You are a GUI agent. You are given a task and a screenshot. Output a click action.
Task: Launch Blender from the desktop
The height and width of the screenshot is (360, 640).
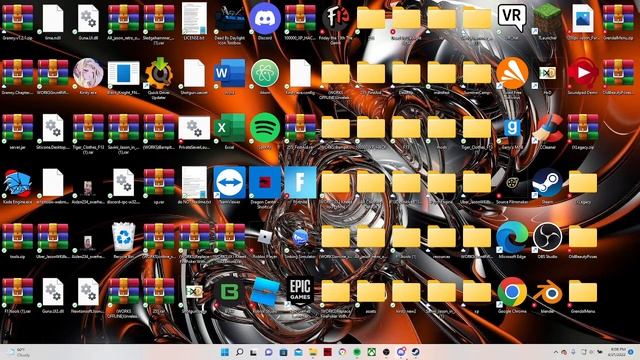547,292
